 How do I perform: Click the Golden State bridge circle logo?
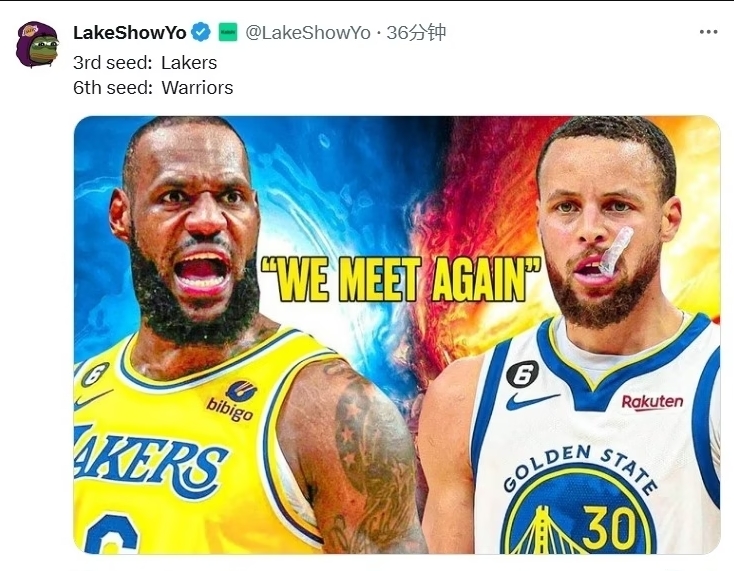(x=579, y=510)
